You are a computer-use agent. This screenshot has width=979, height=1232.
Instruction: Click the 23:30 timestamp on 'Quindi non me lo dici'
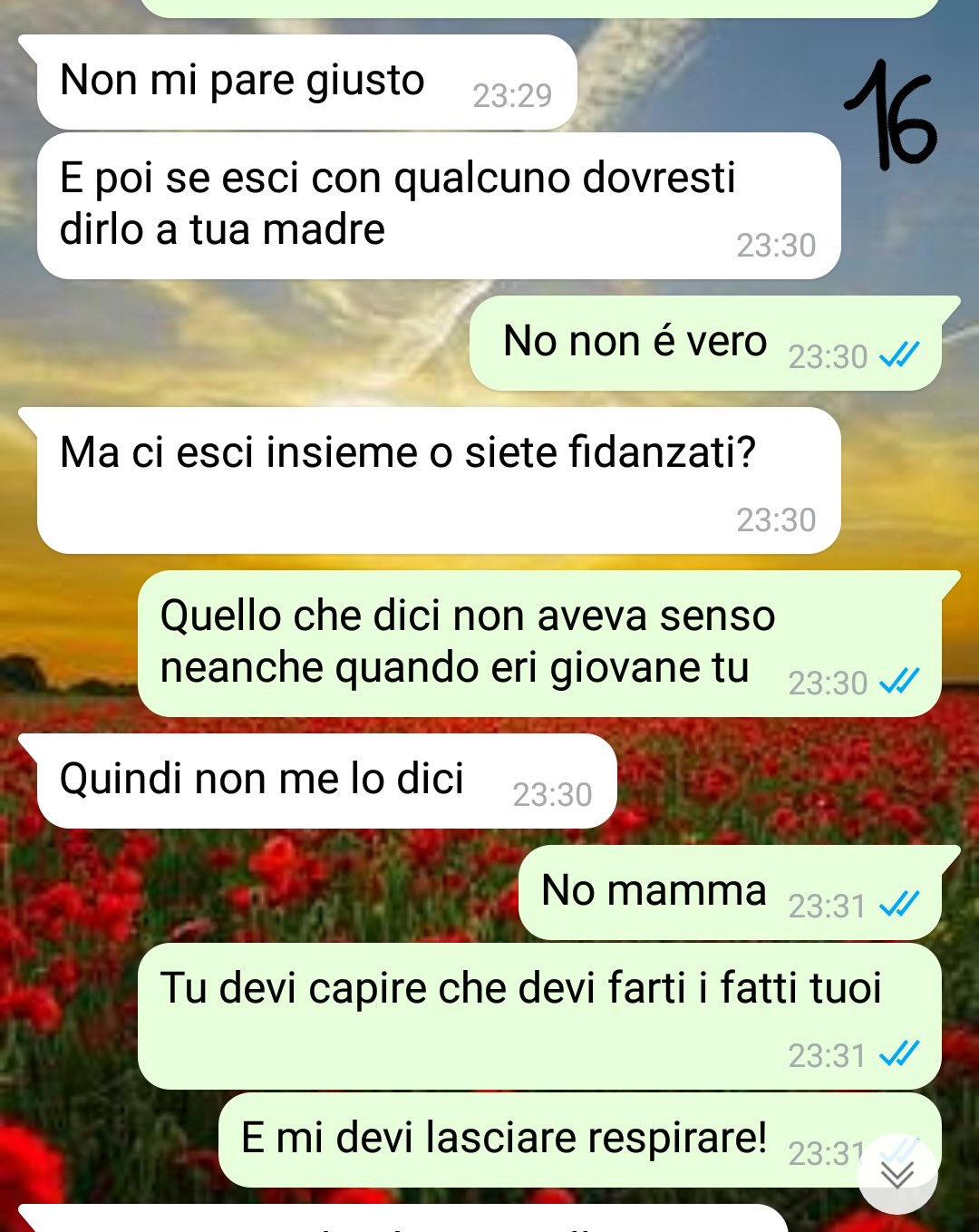tap(552, 795)
